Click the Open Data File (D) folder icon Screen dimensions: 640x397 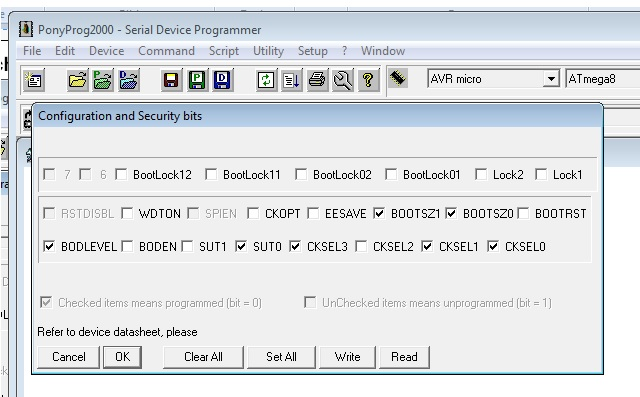129,80
